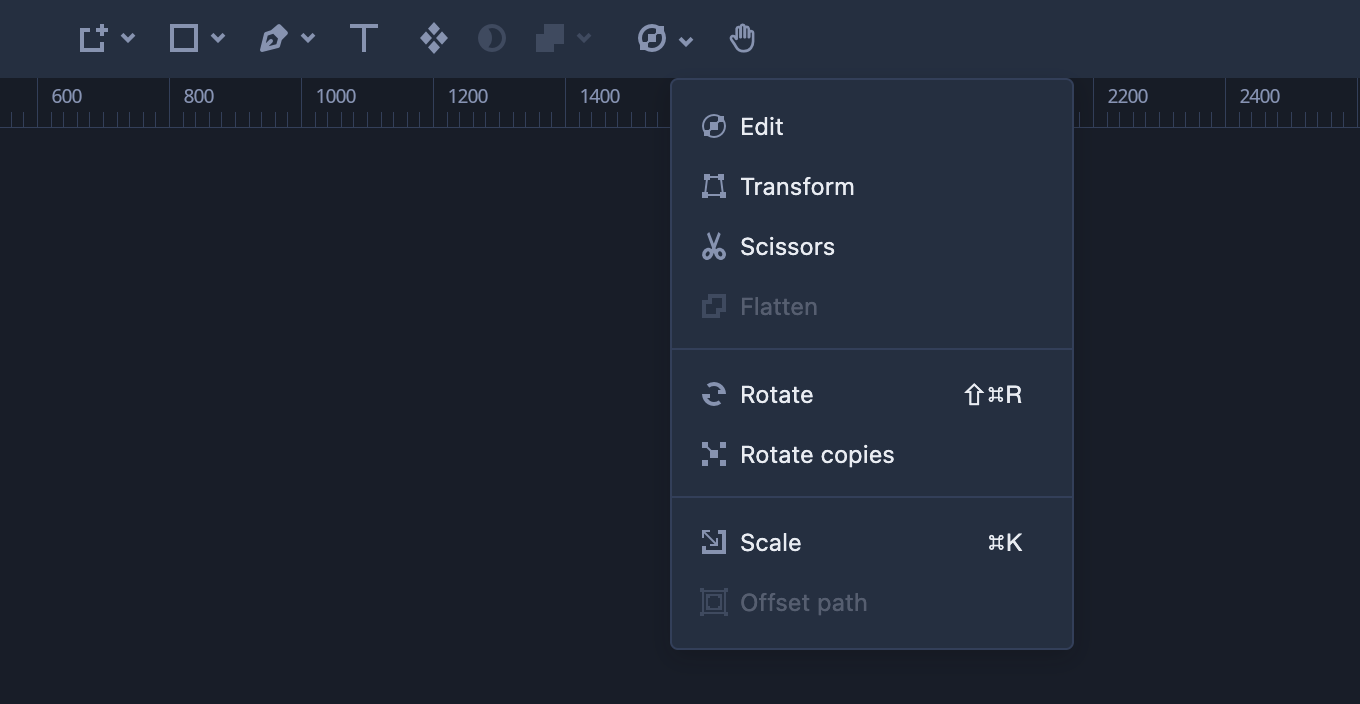
Task: Choose Rotate from the menu
Action: [872, 395]
